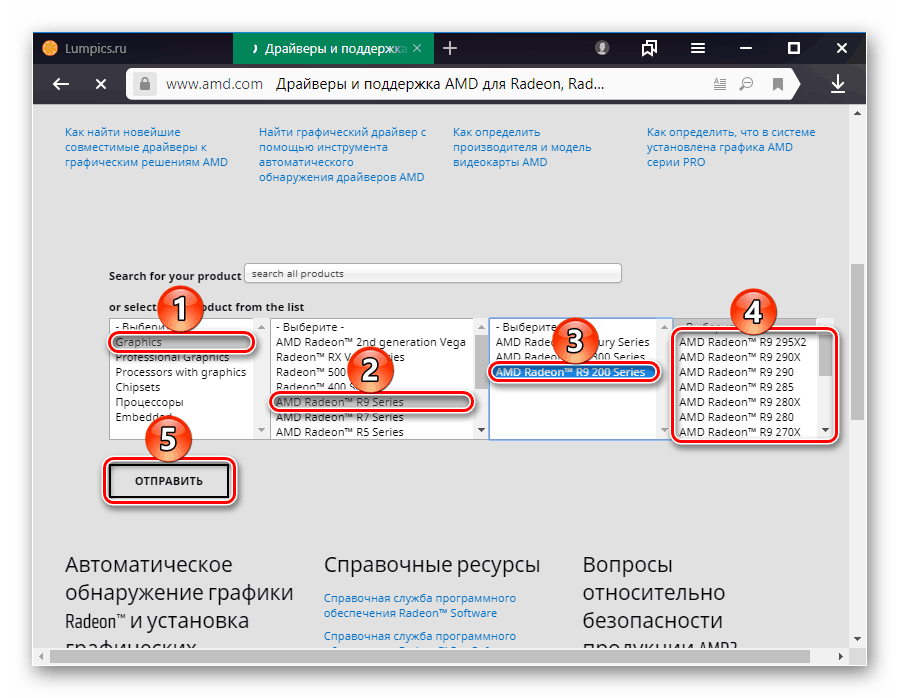The width and height of the screenshot is (899, 698).
Task: Click the browser back arrow
Action: pos(61,84)
